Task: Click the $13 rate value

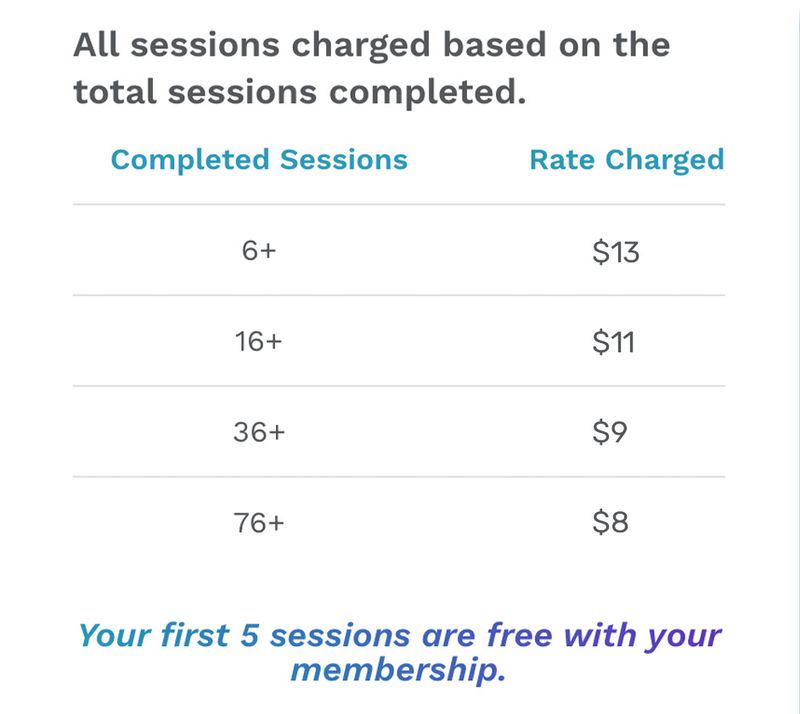Action: [x=615, y=252]
